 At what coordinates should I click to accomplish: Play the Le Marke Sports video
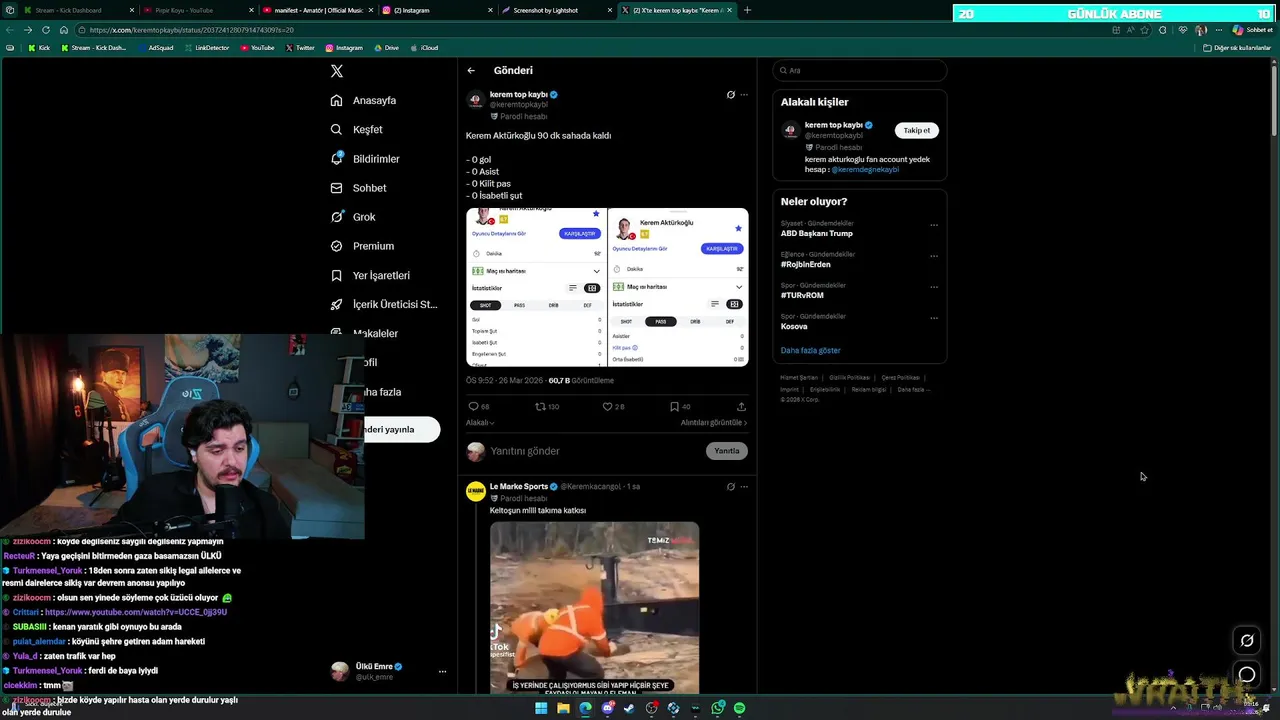pos(594,608)
